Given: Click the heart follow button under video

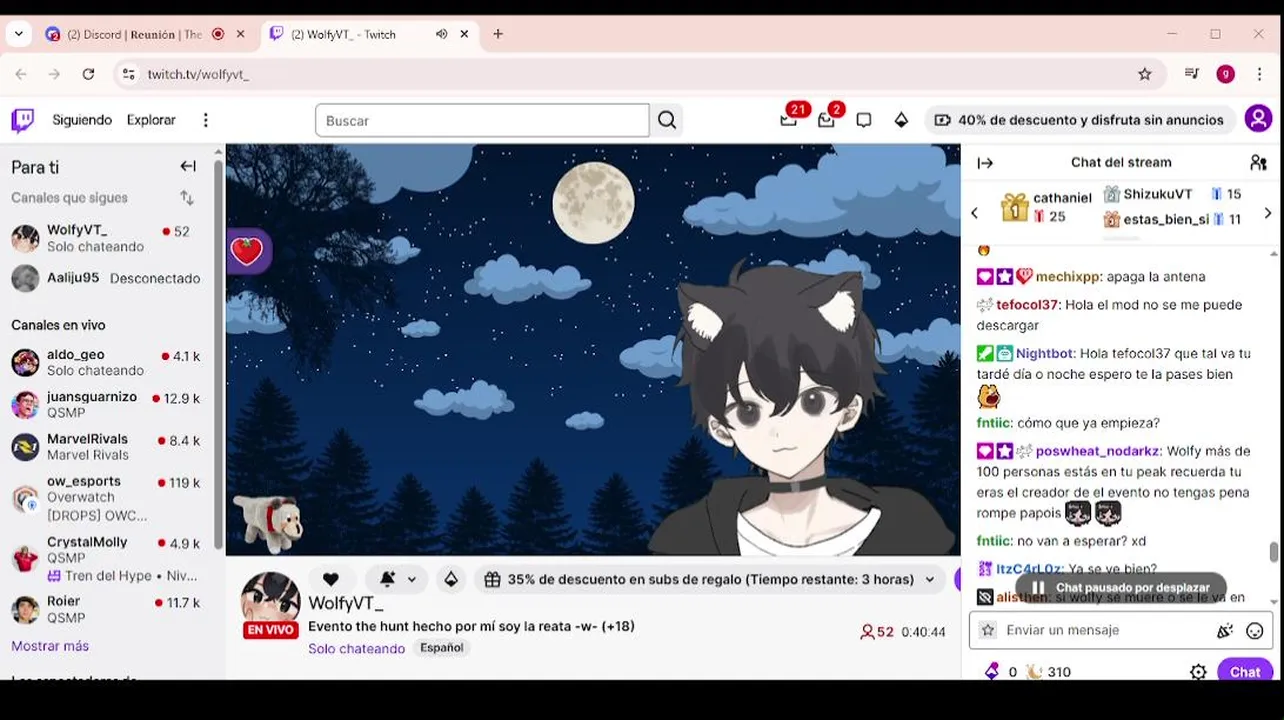Looking at the screenshot, I should tap(331, 579).
